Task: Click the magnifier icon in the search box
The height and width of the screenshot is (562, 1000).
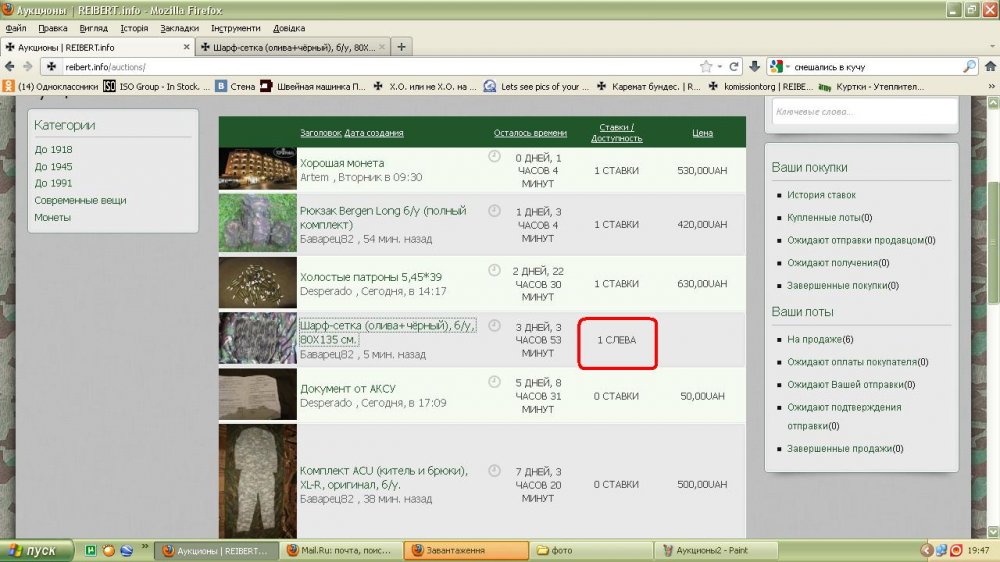Action: [968, 67]
